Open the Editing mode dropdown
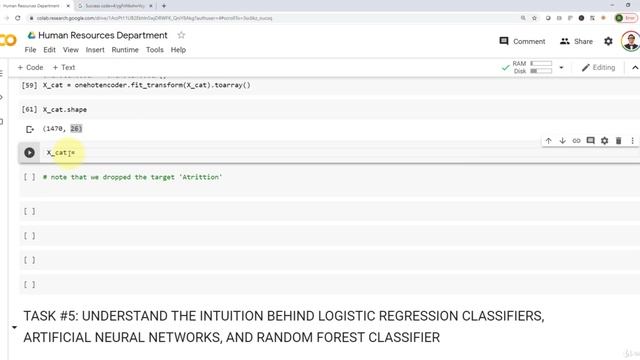The image size is (640, 360). (598, 67)
